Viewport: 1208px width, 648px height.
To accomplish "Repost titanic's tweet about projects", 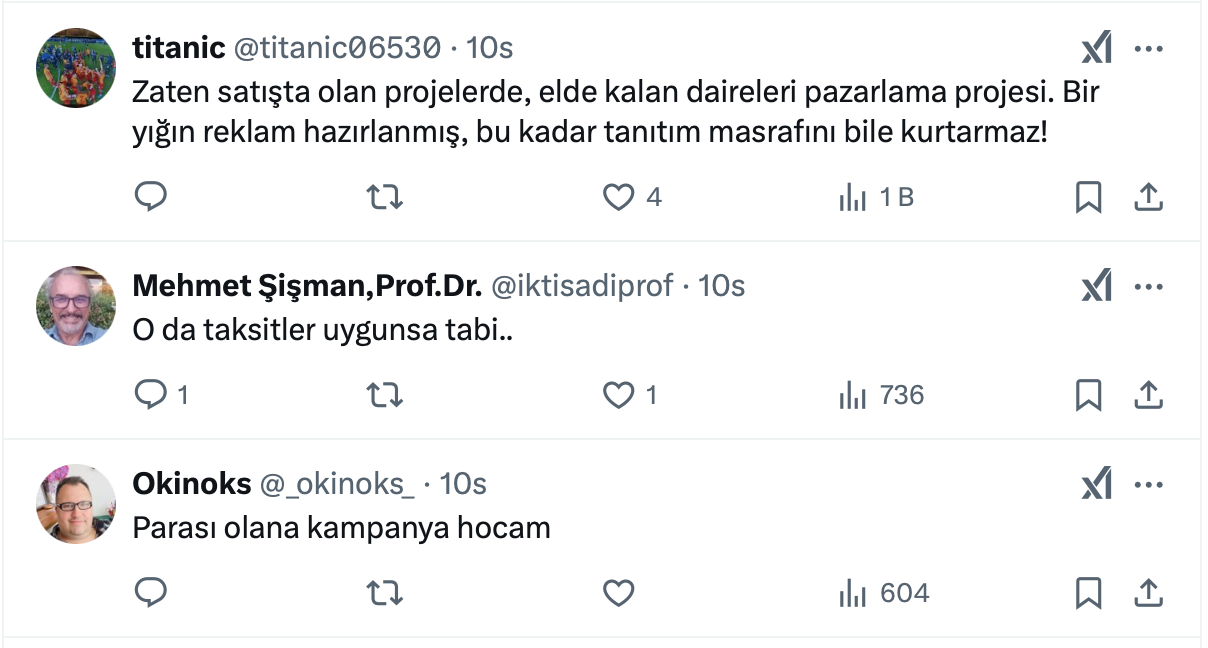I will pyautogui.click(x=385, y=197).
